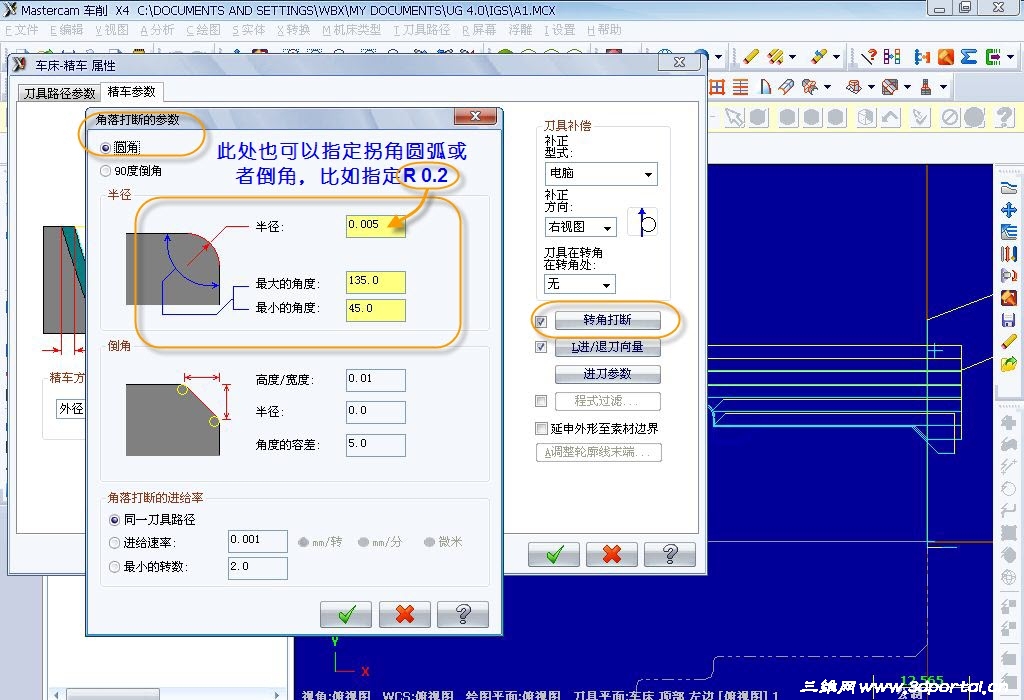Click the blue swept arc surface icon

pyautogui.click(x=764, y=87)
